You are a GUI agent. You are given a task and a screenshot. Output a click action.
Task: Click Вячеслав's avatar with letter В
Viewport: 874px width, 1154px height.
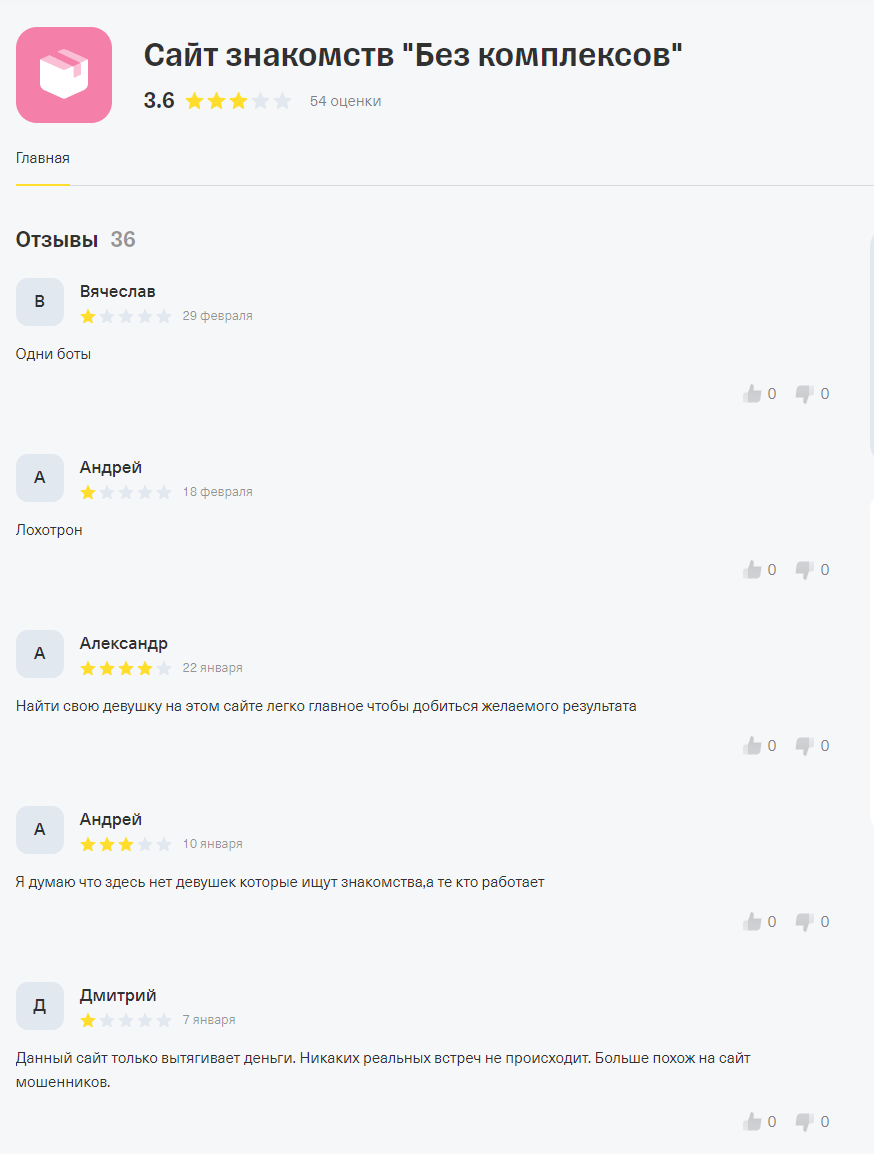click(x=40, y=302)
